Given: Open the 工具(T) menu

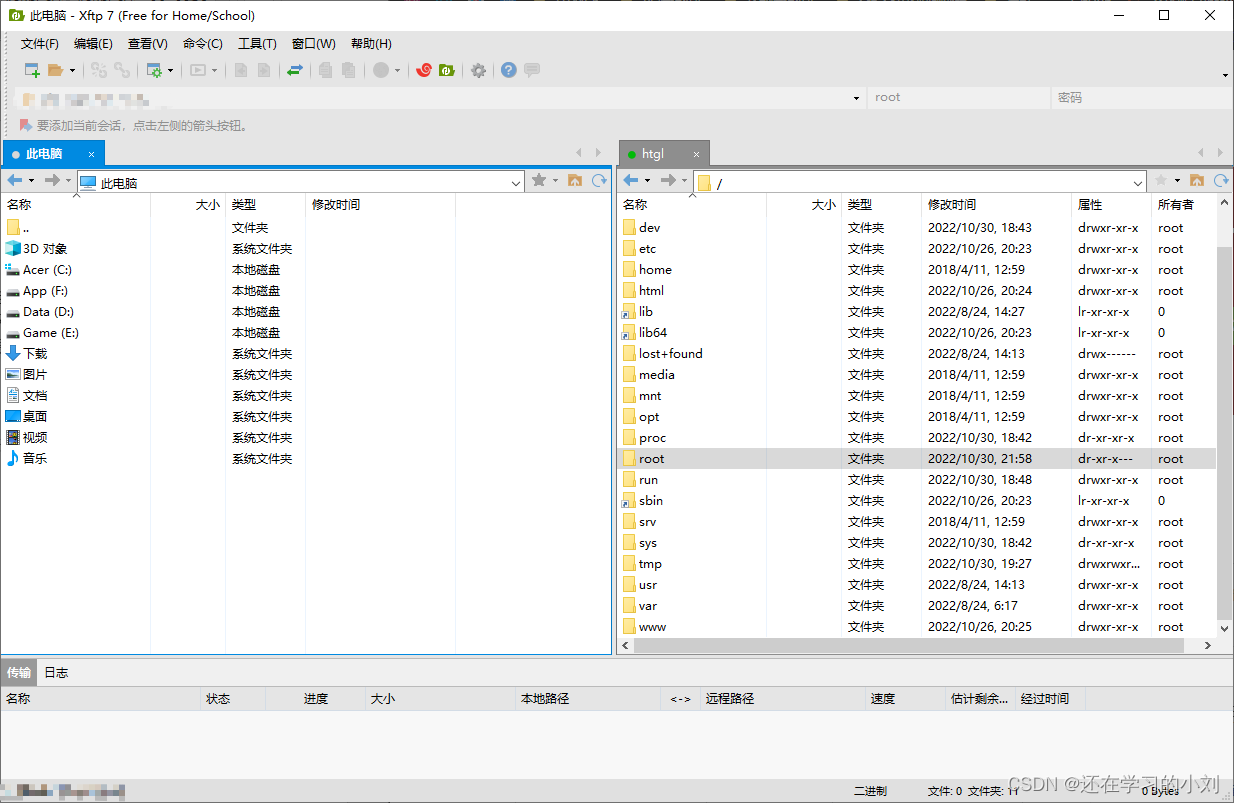Looking at the screenshot, I should (x=257, y=44).
